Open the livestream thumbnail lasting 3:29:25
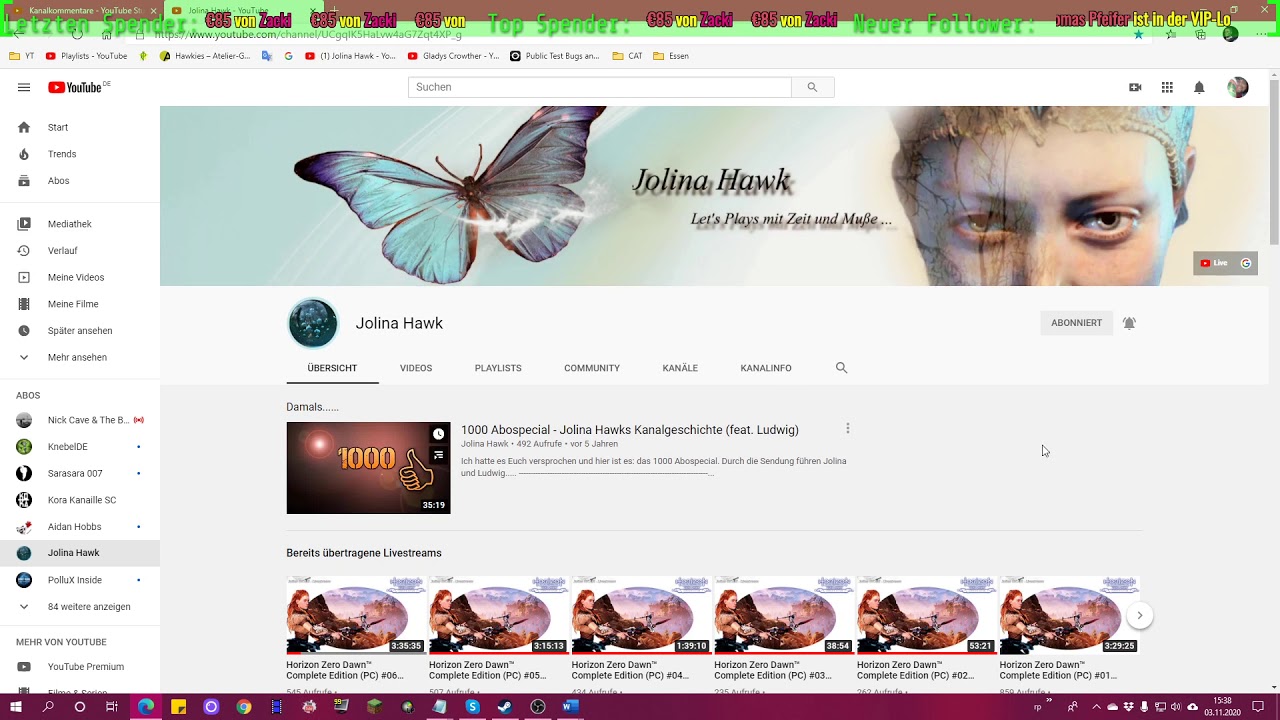 pos(1069,615)
